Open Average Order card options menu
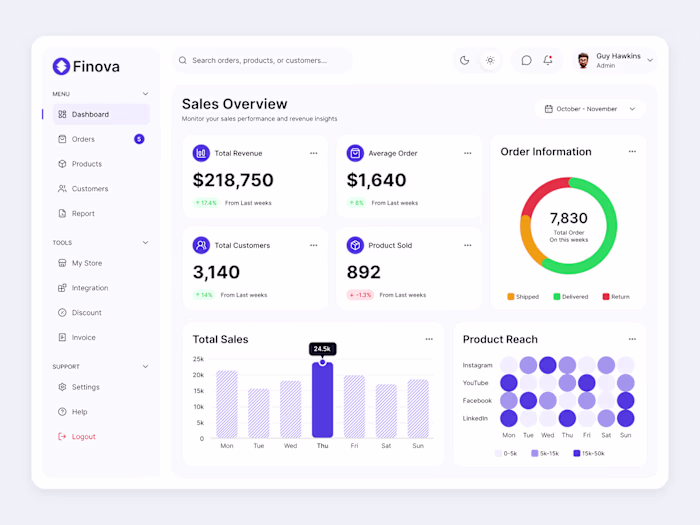Screen dimensions: 700x525 (467, 153)
